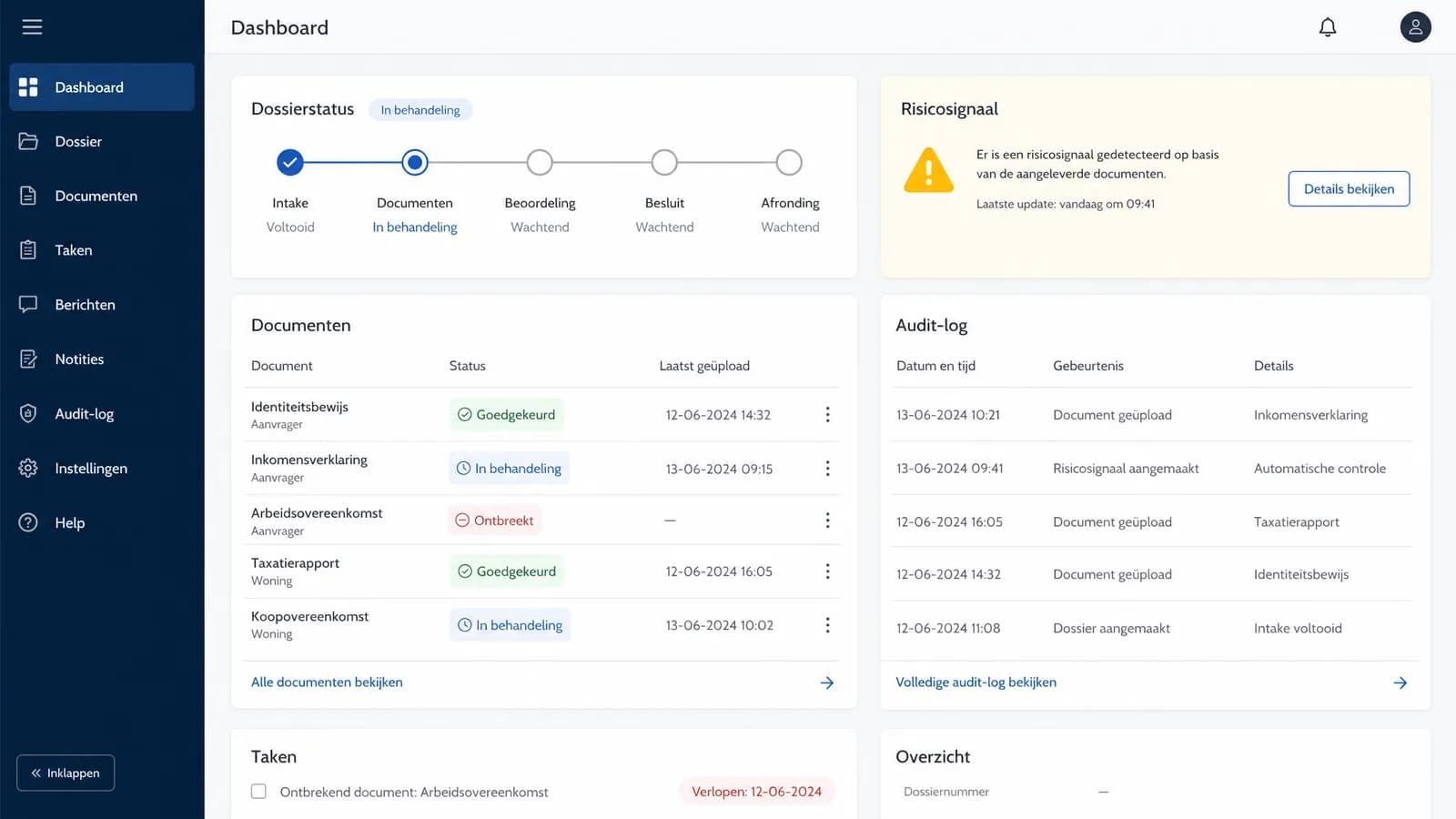Click the Audit-log shield icon in sidebar
This screenshot has height=819, width=1456.
tap(28, 414)
